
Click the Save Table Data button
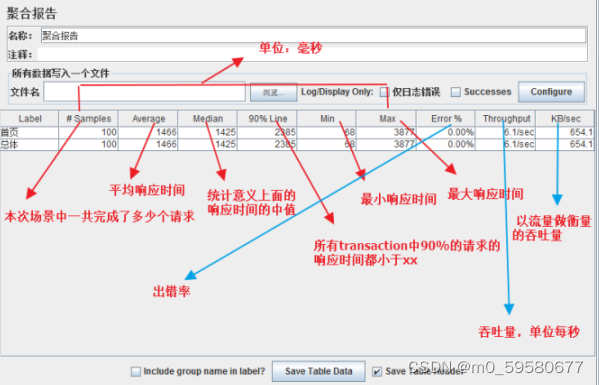click(x=319, y=371)
